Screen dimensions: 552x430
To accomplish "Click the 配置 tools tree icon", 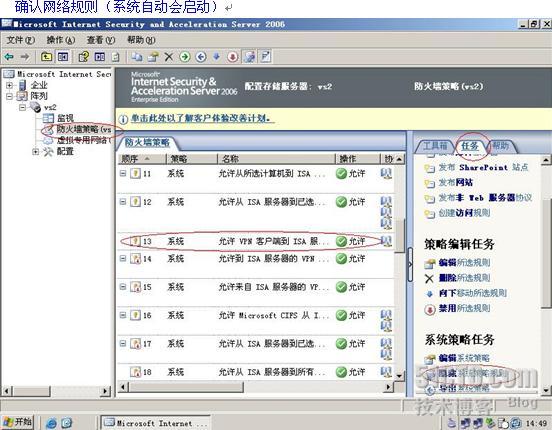I will point(48,151).
